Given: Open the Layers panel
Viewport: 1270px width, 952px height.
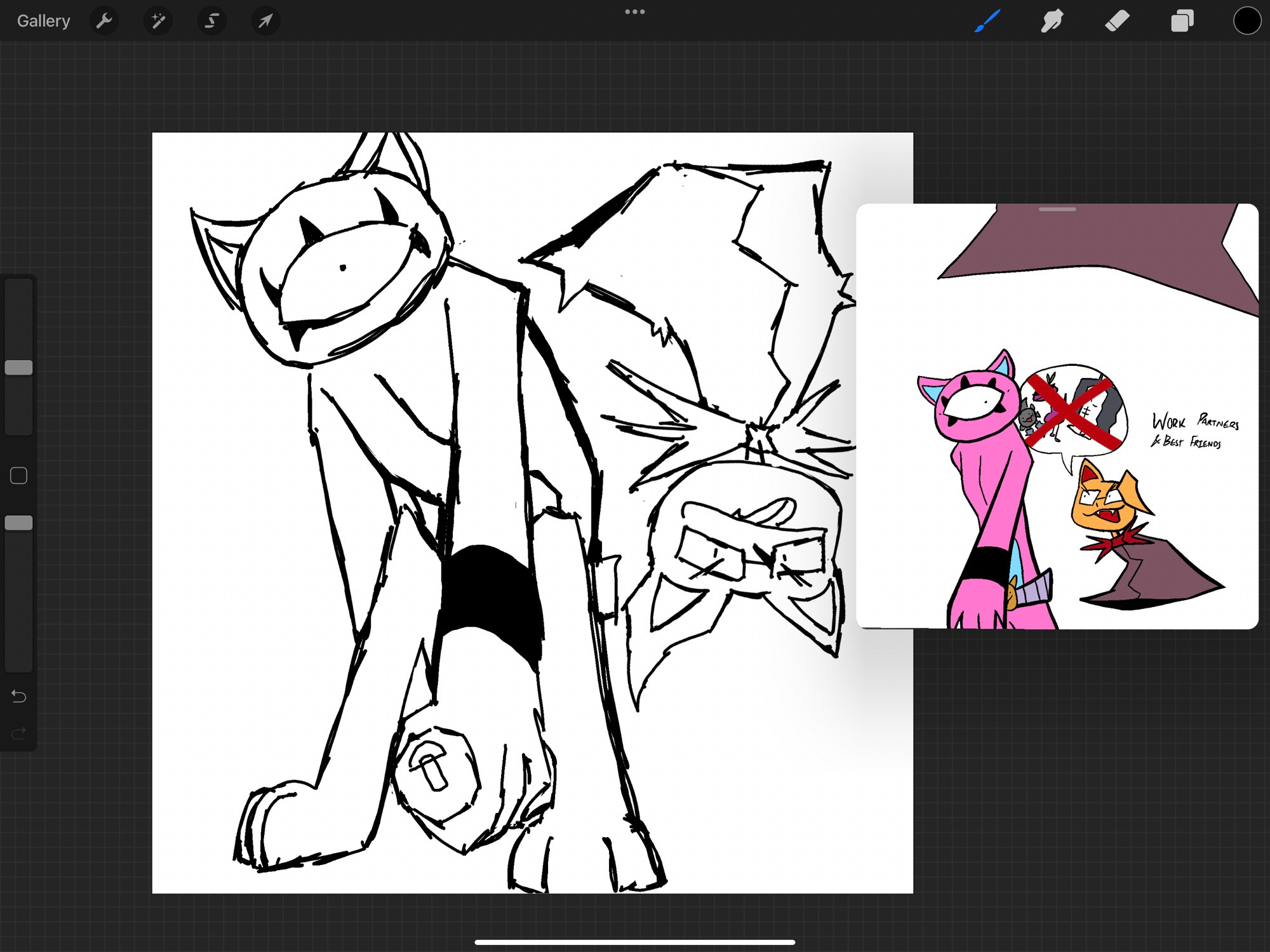Looking at the screenshot, I should tap(1182, 20).
